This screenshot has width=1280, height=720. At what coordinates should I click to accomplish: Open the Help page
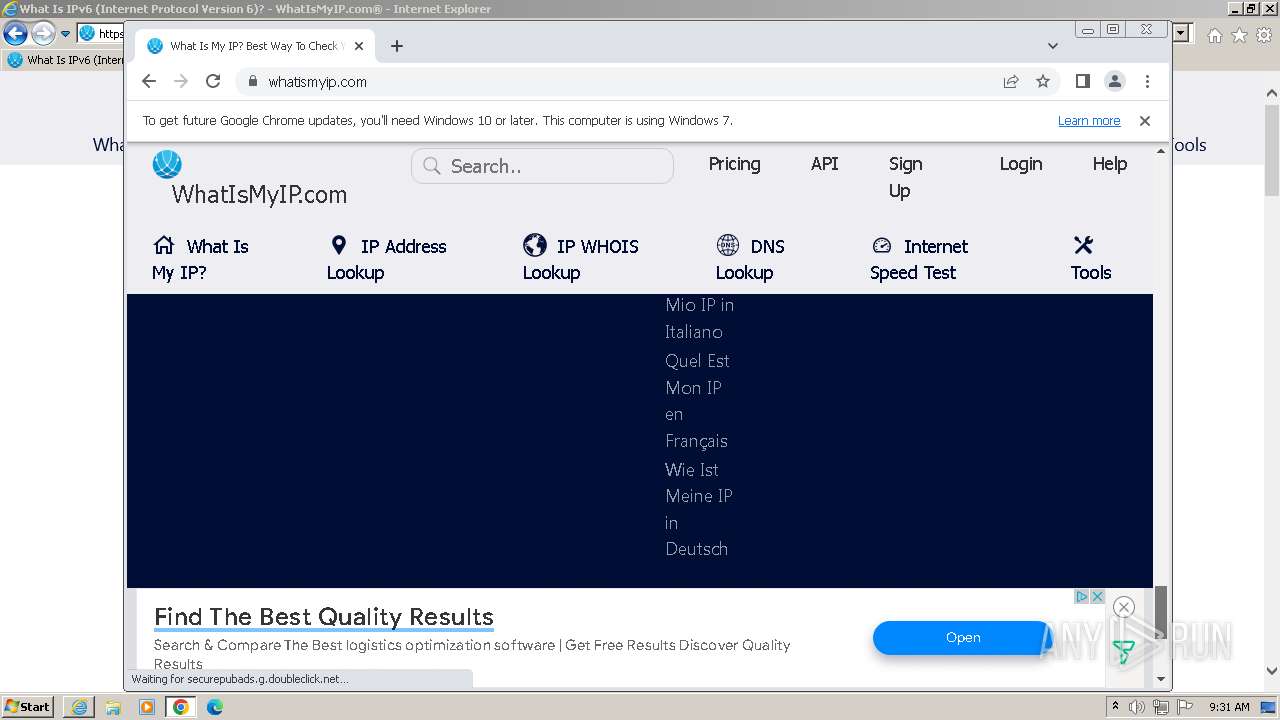pyautogui.click(x=1109, y=164)
